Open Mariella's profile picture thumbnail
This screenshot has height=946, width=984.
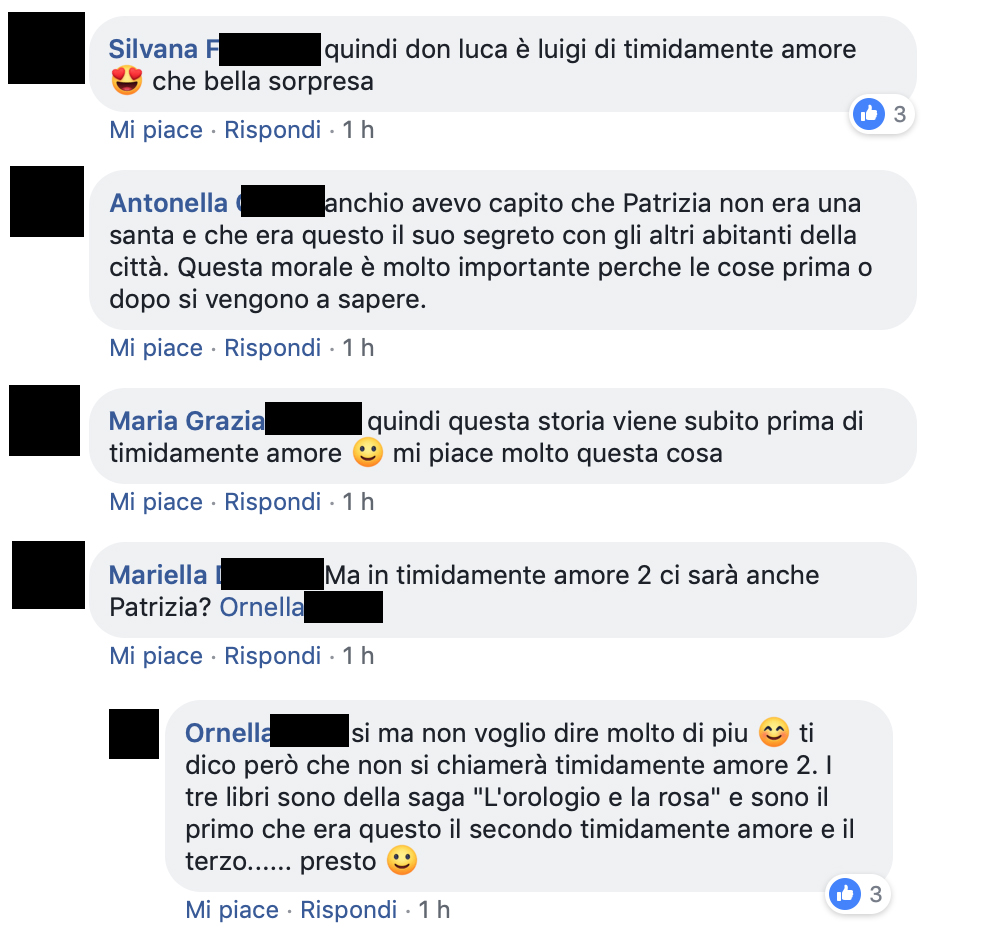tap(48, 575)
